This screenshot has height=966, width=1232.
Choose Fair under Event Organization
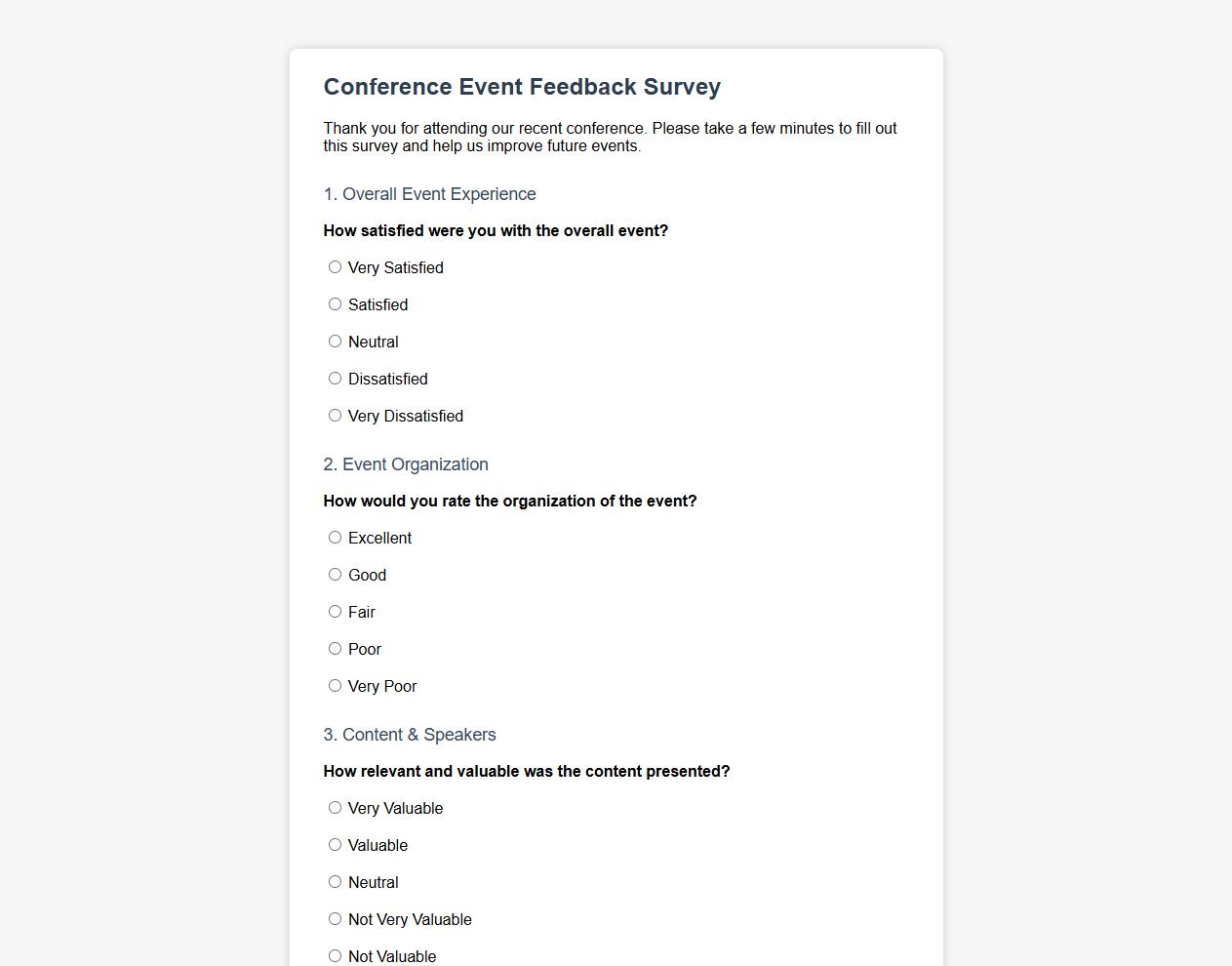(x=335, y=611)
